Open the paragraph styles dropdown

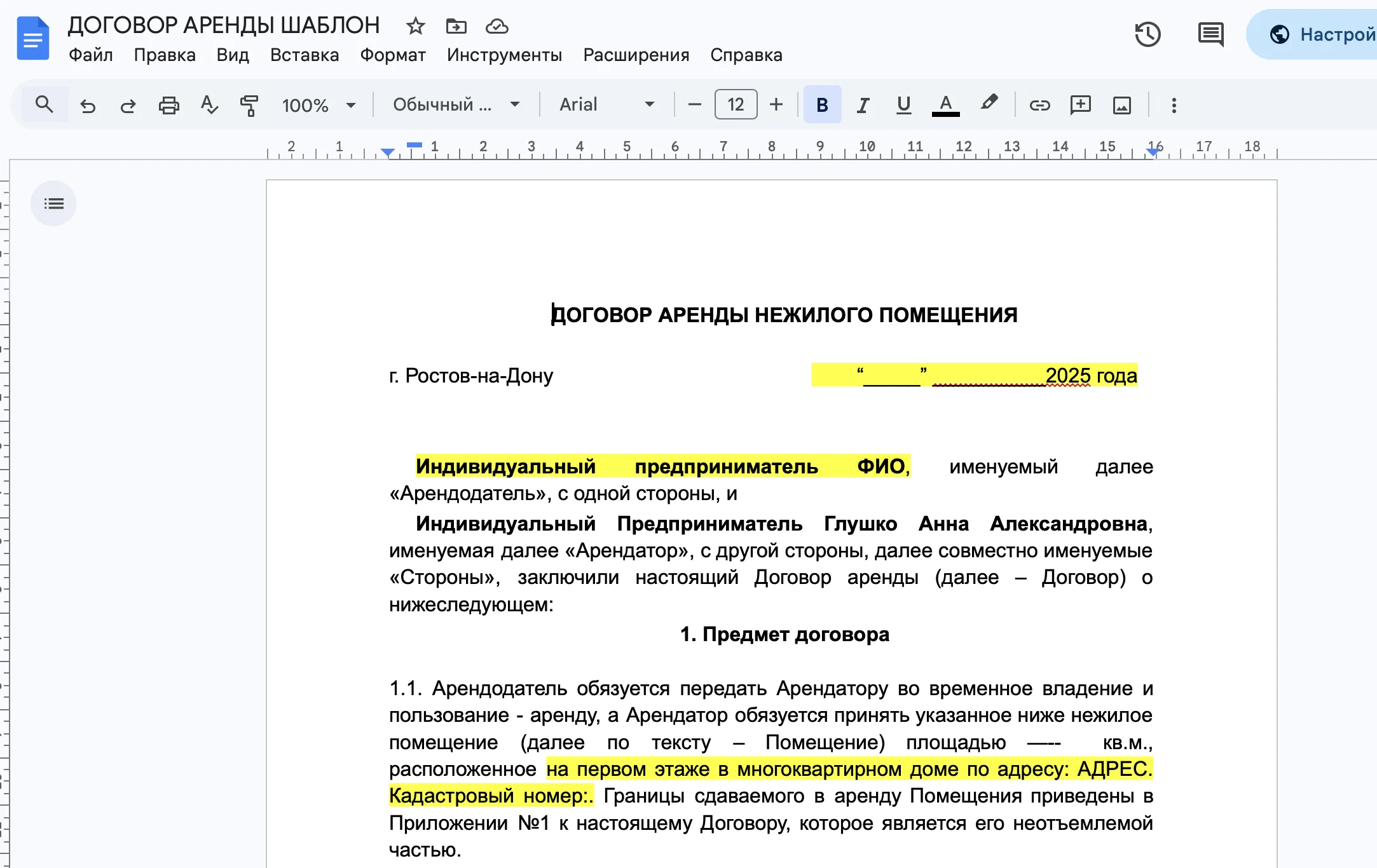455,104
